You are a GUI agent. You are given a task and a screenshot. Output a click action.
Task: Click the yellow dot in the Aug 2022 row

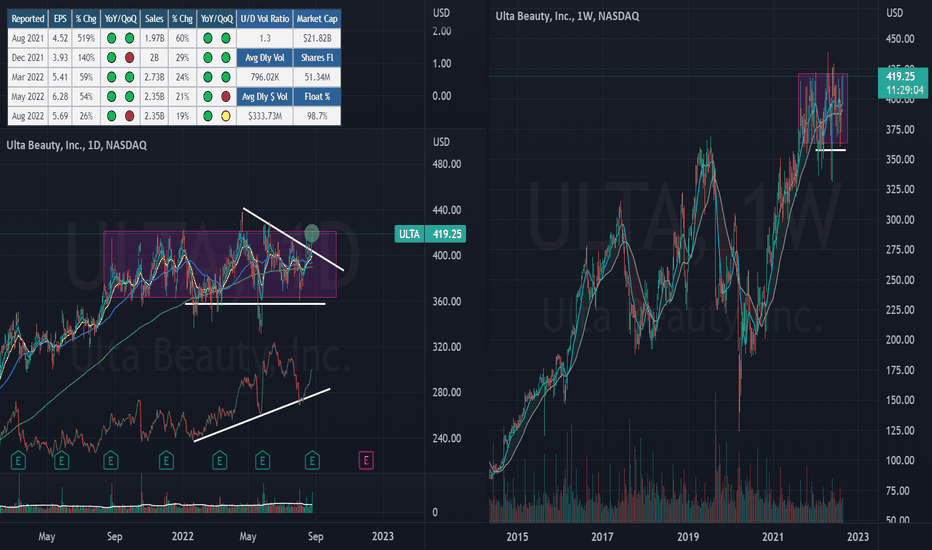[x=226, y=116]
